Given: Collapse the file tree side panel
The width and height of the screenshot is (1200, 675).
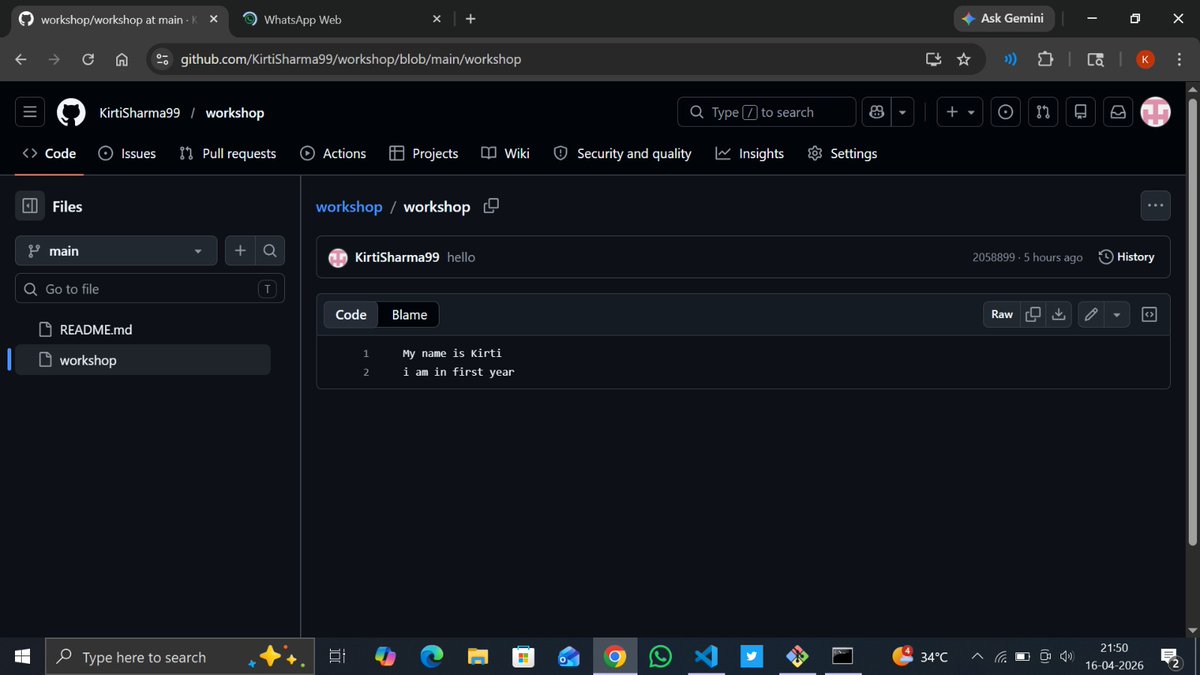Looking at the screenshot, I should (x=30, y=206).
